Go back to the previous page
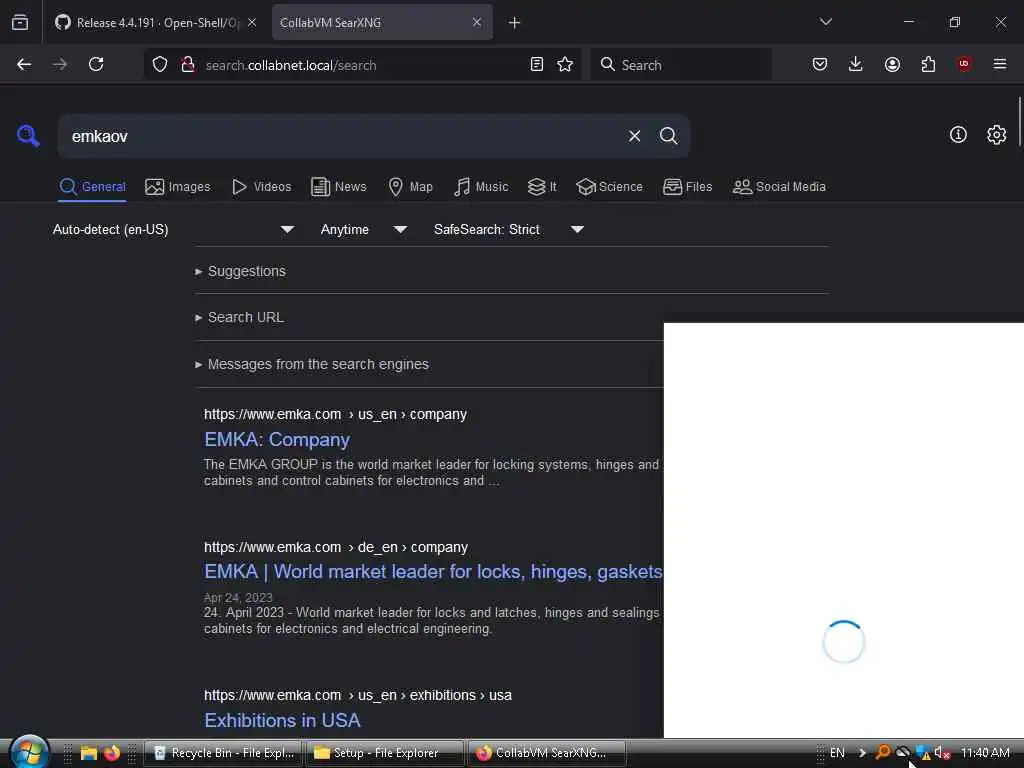 click(x=24, y=64)
